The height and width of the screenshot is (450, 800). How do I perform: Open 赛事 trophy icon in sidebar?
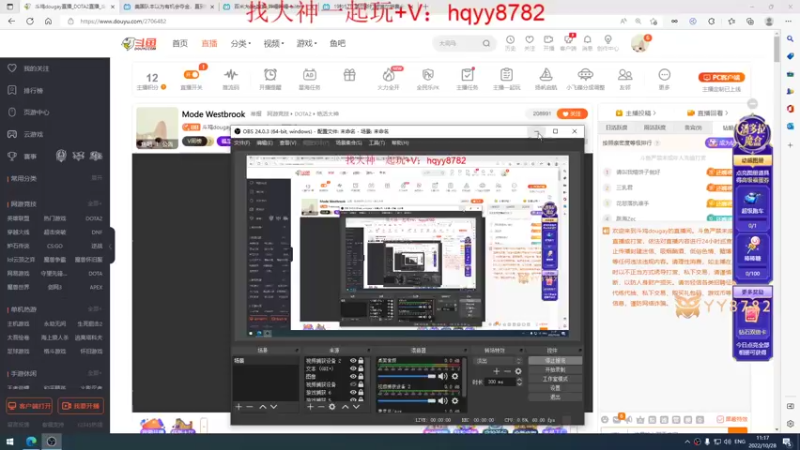[12, 156]
